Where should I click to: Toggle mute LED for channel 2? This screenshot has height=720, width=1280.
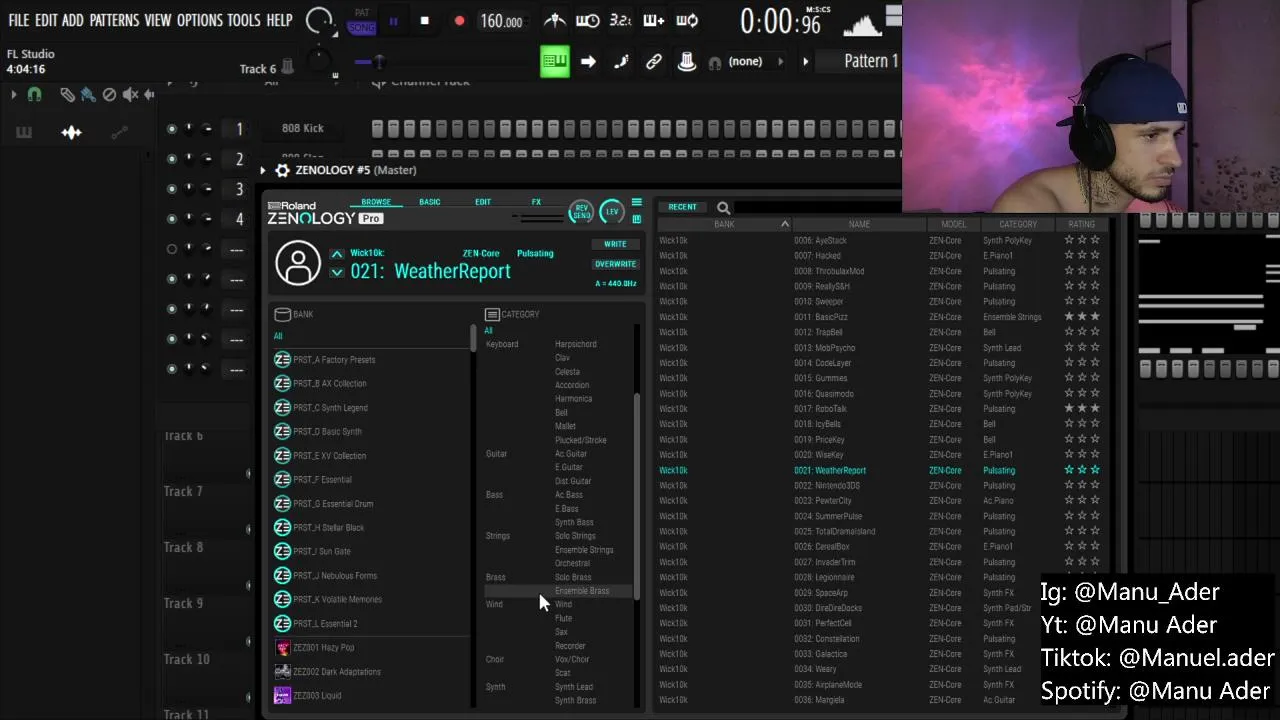pyautogui.click(x=172, y=159)
